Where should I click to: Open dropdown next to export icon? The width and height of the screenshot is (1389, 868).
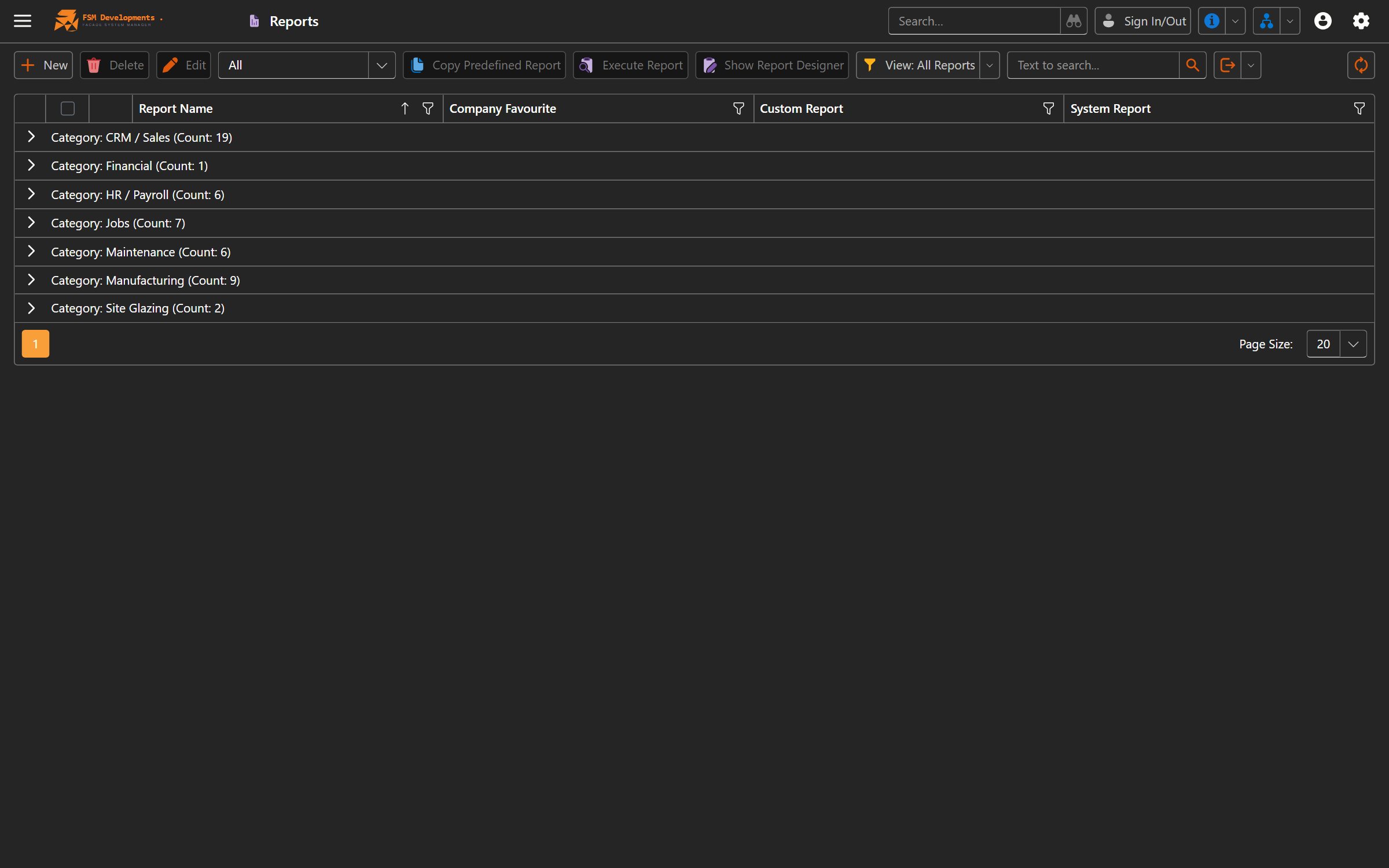coord(1251,65)
